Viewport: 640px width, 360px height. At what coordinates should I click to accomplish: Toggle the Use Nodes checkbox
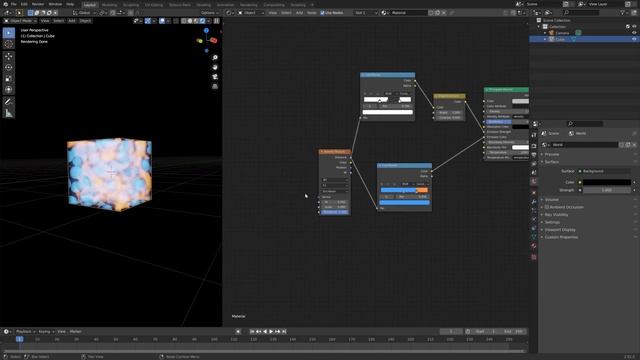click(322, 13)
